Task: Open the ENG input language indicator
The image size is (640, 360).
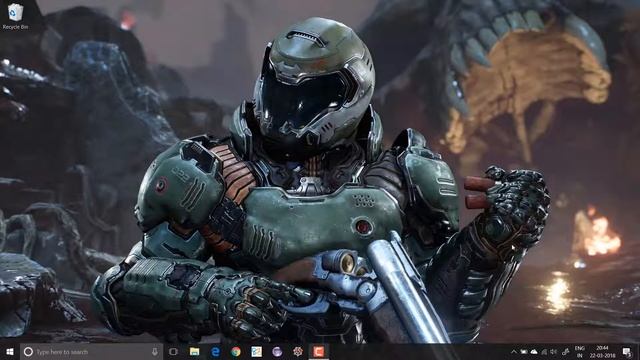Action: click(579, 351)
